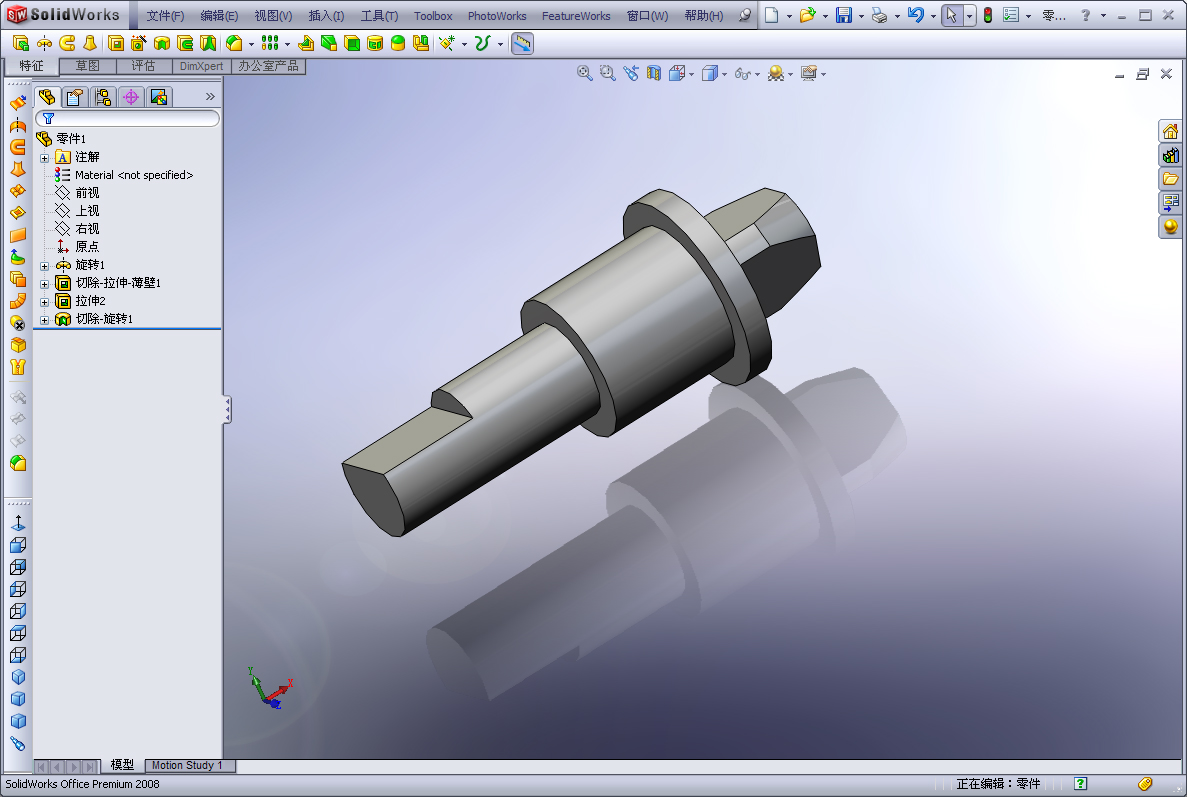Expand the 旋转1 feature node
Image resolution: width=1187 pixels, height=797 pixels.
pyautogui.click(x=45, y=266)
